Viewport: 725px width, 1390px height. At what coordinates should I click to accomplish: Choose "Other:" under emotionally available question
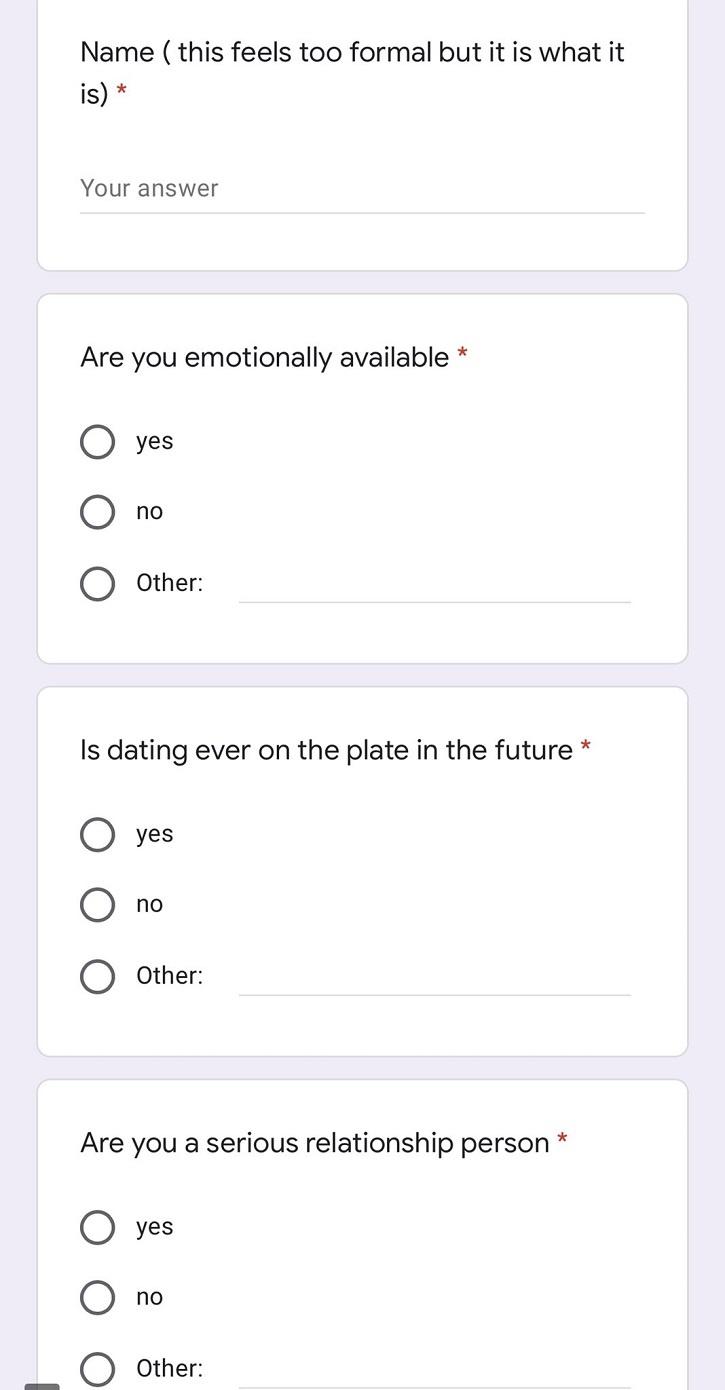pos(97,583)
